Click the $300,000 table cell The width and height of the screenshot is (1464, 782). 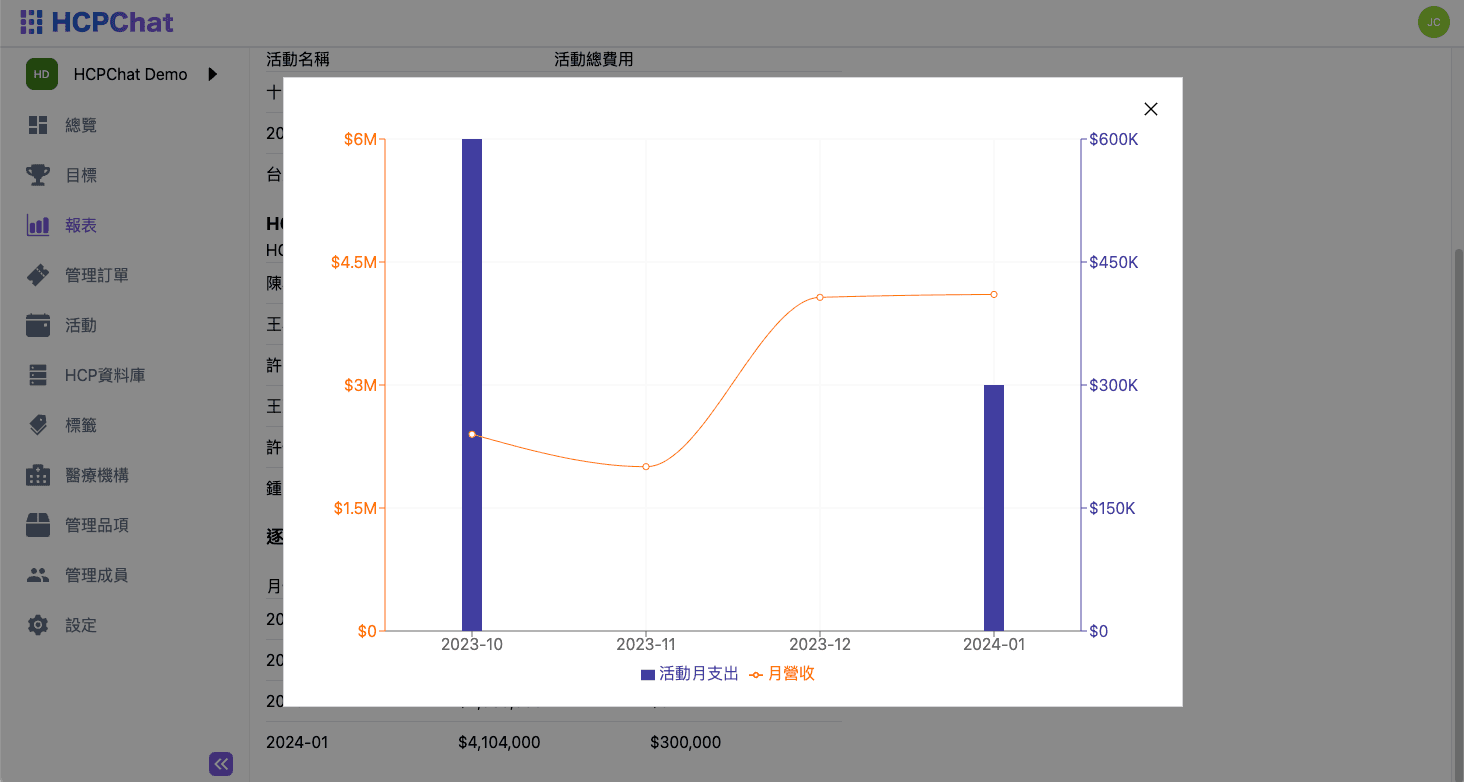[685, 742]
